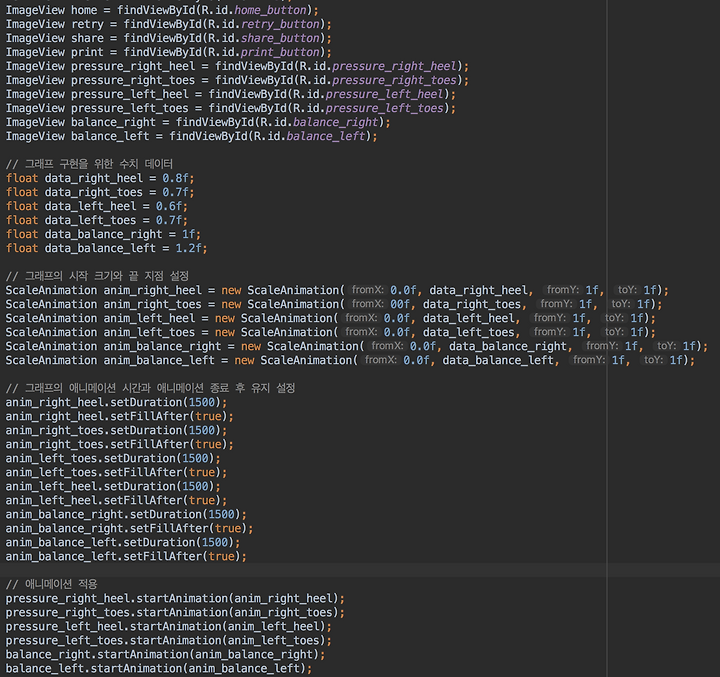Image resolution: width=720 pixels, height=677 pixels.
Task: Click anim_balance_left.setDuration(1500) line
Action: (123, 542)
